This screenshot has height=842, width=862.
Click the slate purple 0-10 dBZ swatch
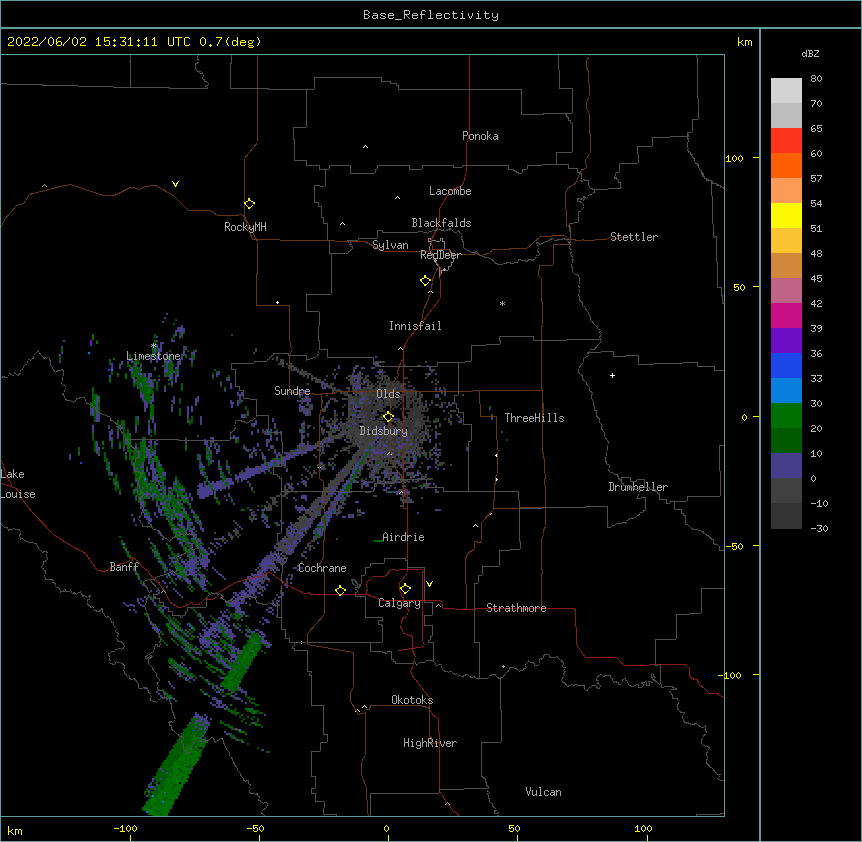pos(786,466)
